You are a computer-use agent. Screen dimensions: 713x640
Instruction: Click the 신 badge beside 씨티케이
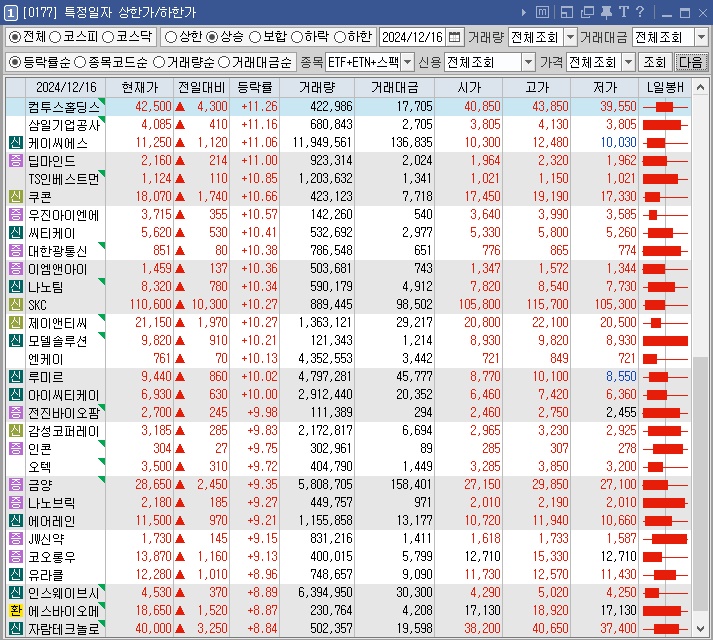[15, 232]
